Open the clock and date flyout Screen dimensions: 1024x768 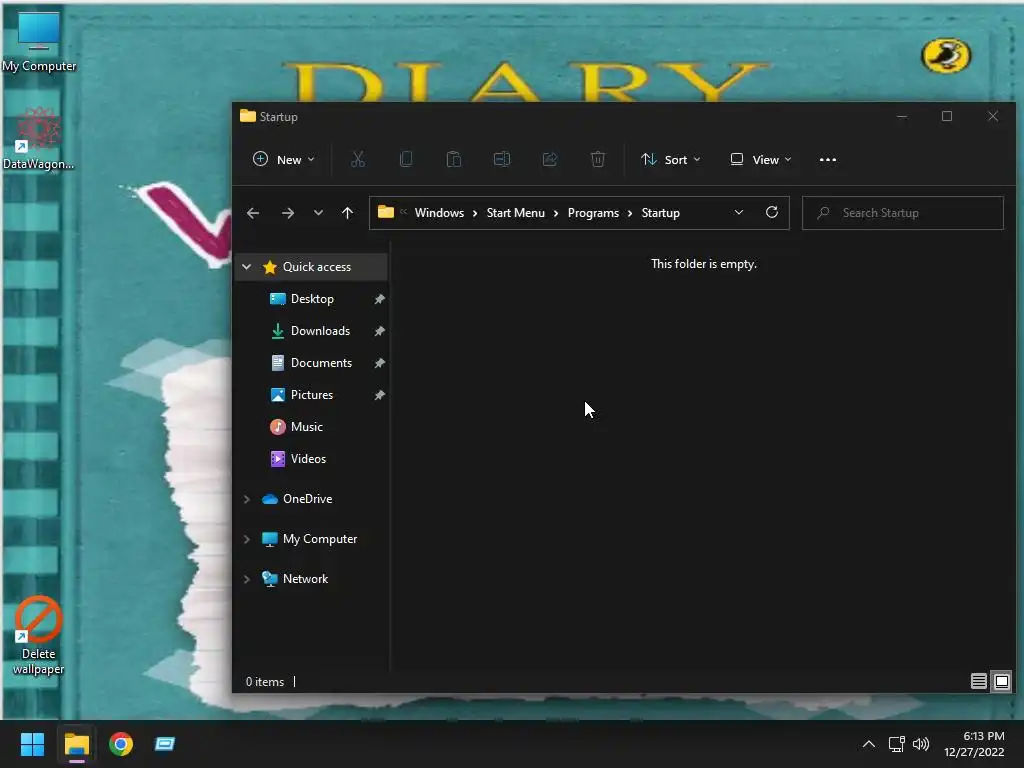click(x=974, y=744)
